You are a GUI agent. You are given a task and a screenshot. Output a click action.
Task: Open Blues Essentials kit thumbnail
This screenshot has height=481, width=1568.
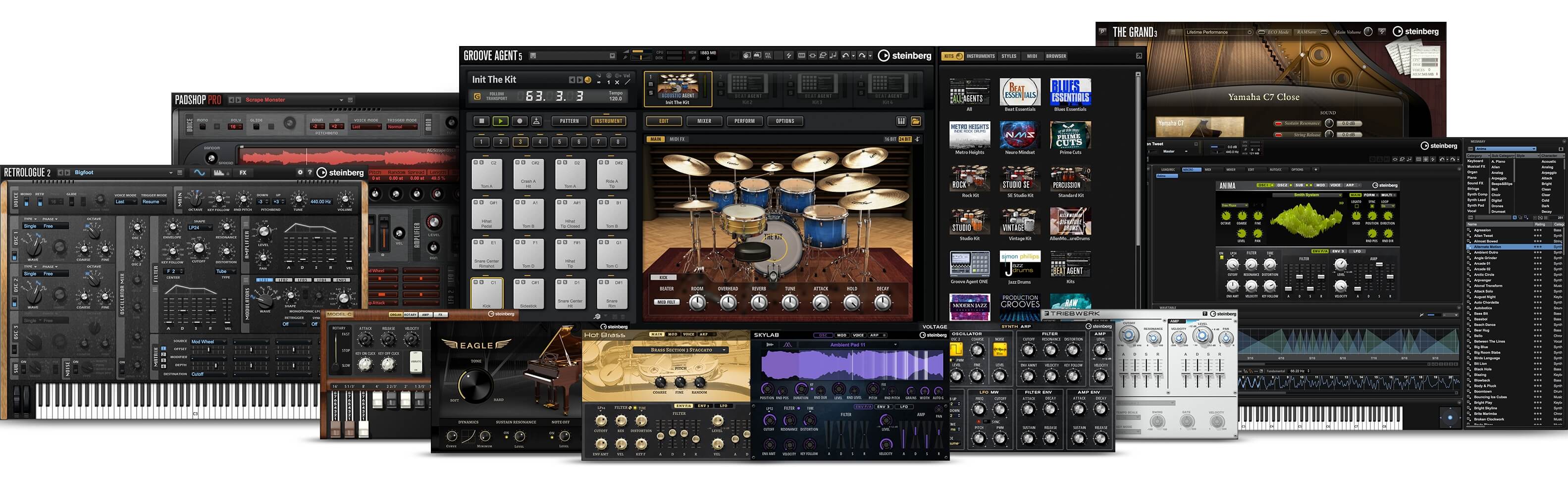coord(1070,91)
